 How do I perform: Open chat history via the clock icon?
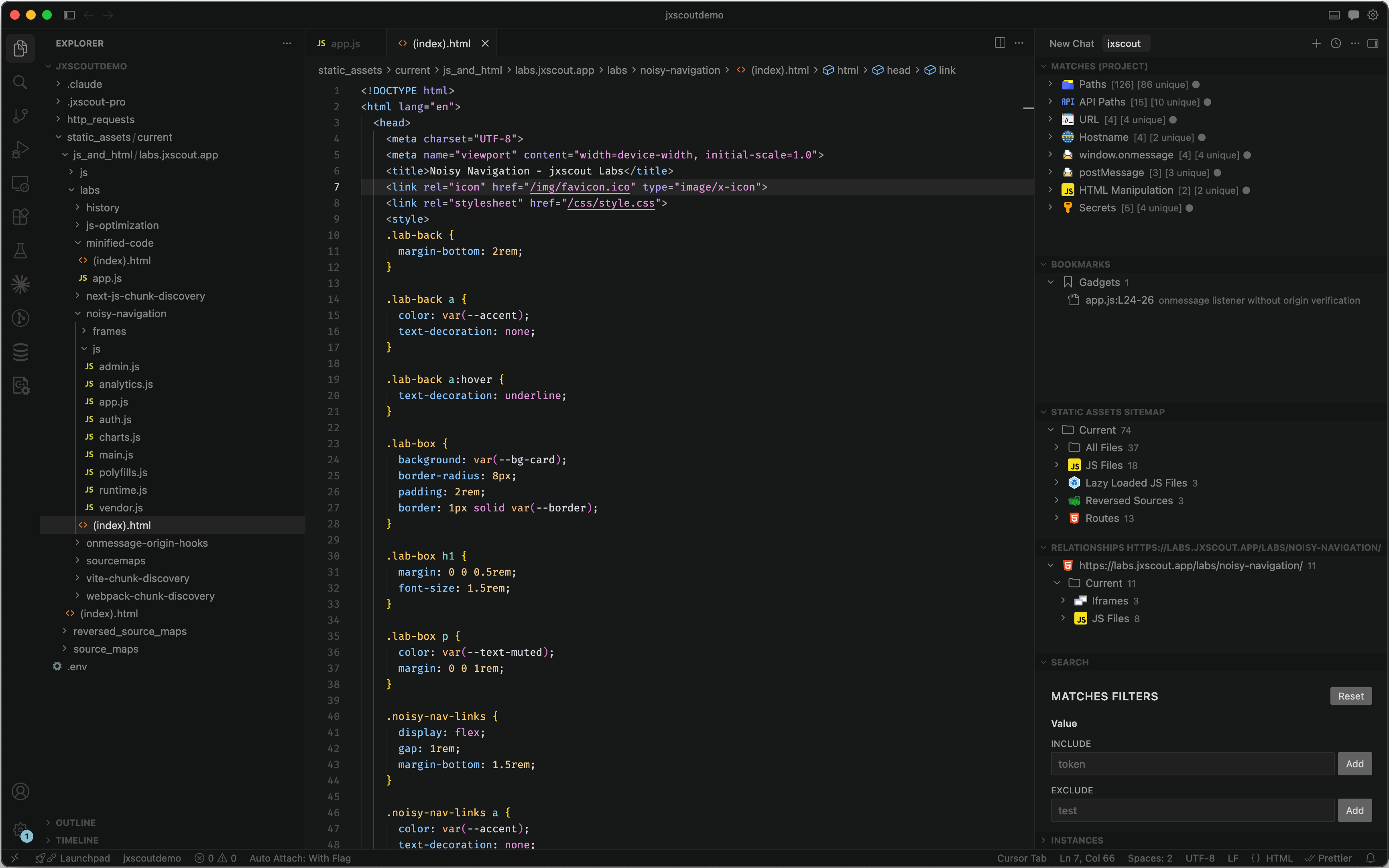pos(1336,43)
